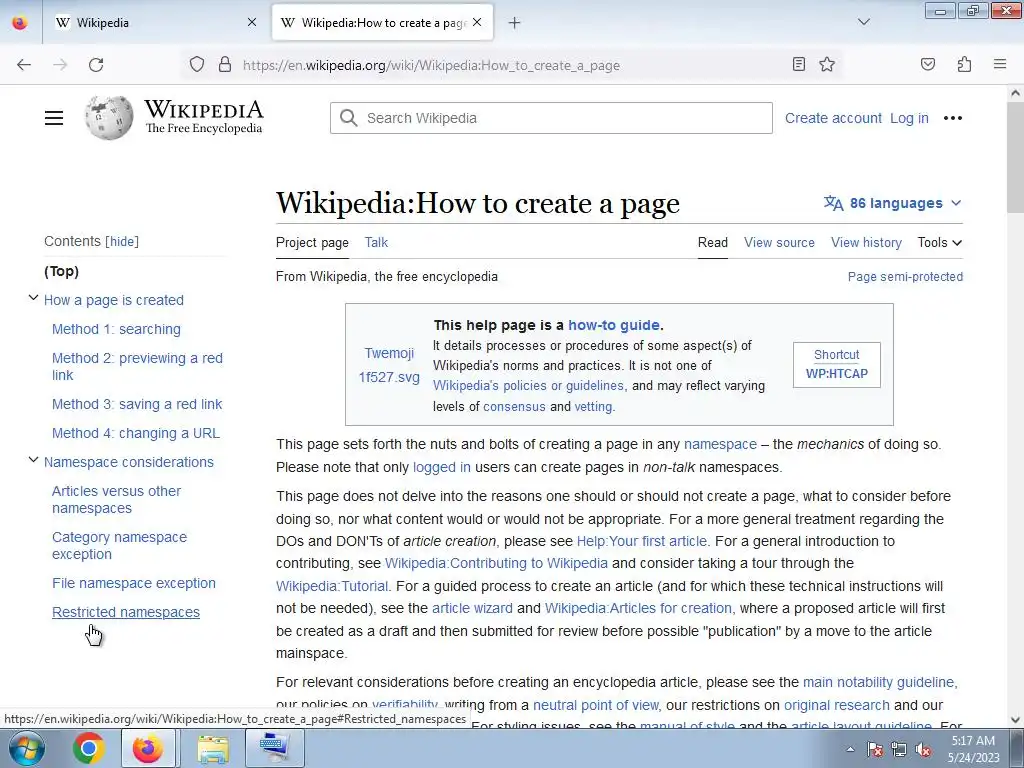Open the article wizard link
The image size is (1024, 768).
[472, 608]
